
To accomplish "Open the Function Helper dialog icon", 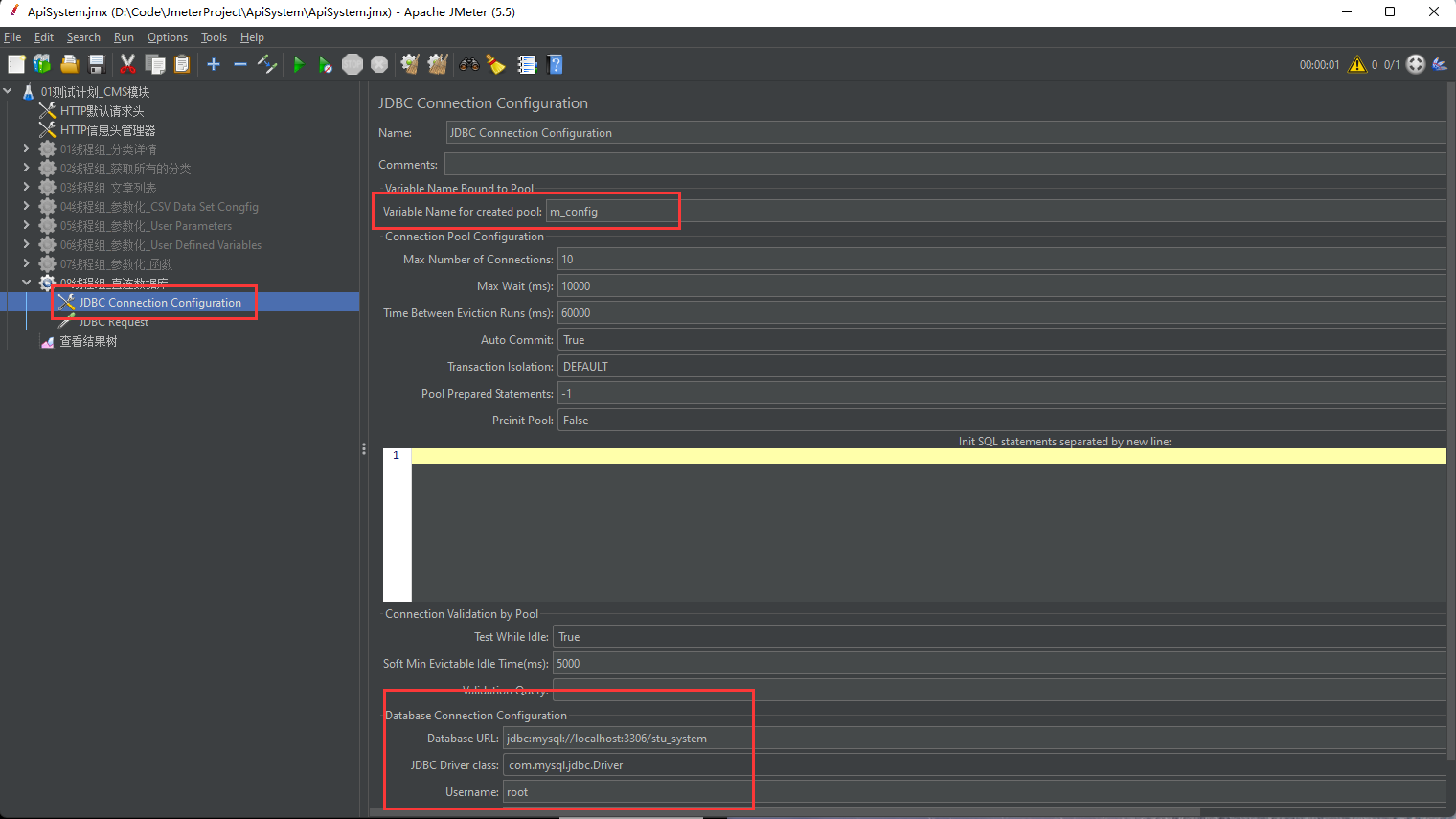I will point(527,64).
